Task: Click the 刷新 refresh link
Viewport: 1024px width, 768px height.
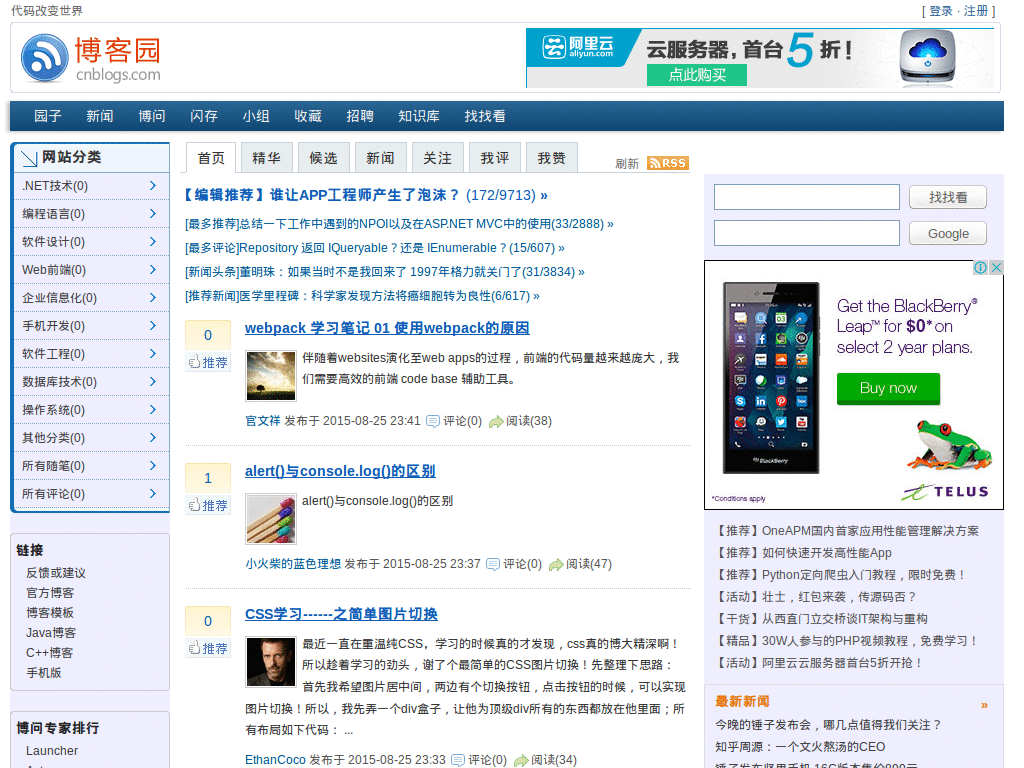Action: point(626,163)
